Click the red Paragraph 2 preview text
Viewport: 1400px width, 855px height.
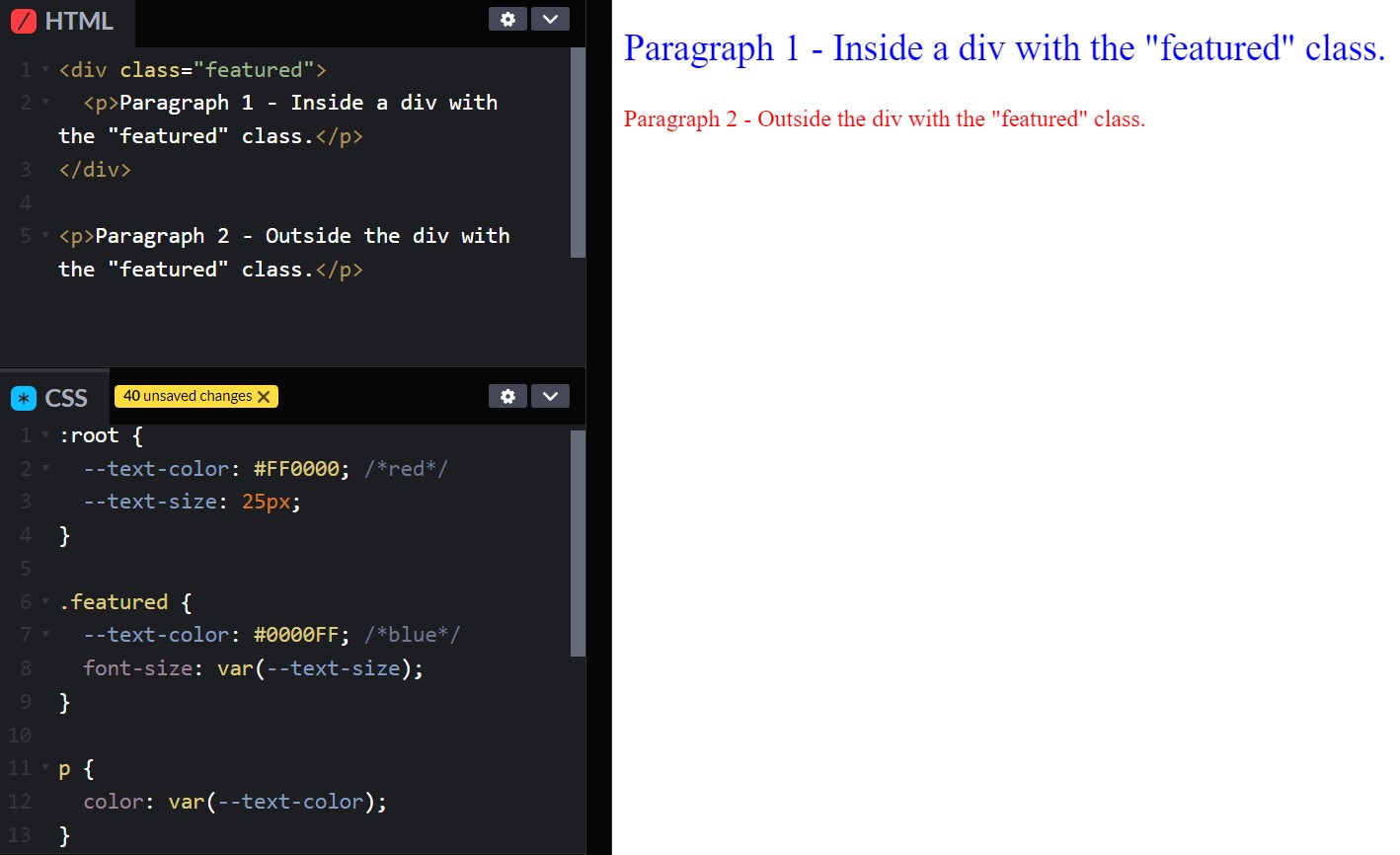point(885,119)
